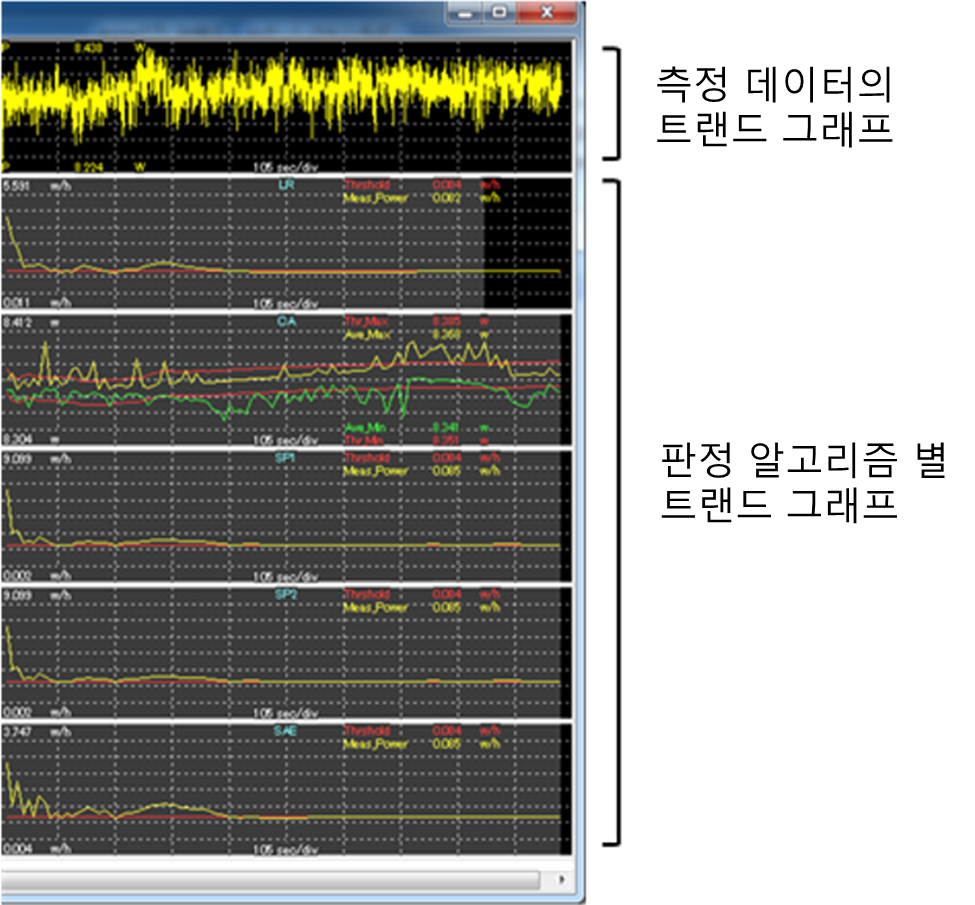
Task: Select the CA graph title label
Action: click(285, 321)
